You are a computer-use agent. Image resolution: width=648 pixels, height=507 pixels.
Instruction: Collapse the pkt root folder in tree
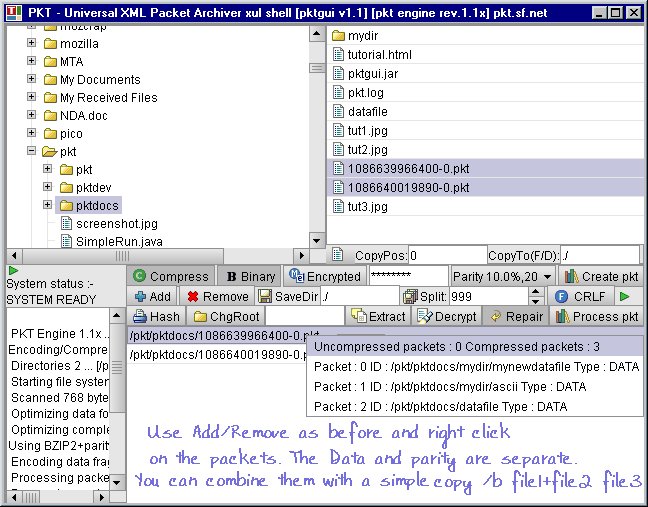(32, 151)
